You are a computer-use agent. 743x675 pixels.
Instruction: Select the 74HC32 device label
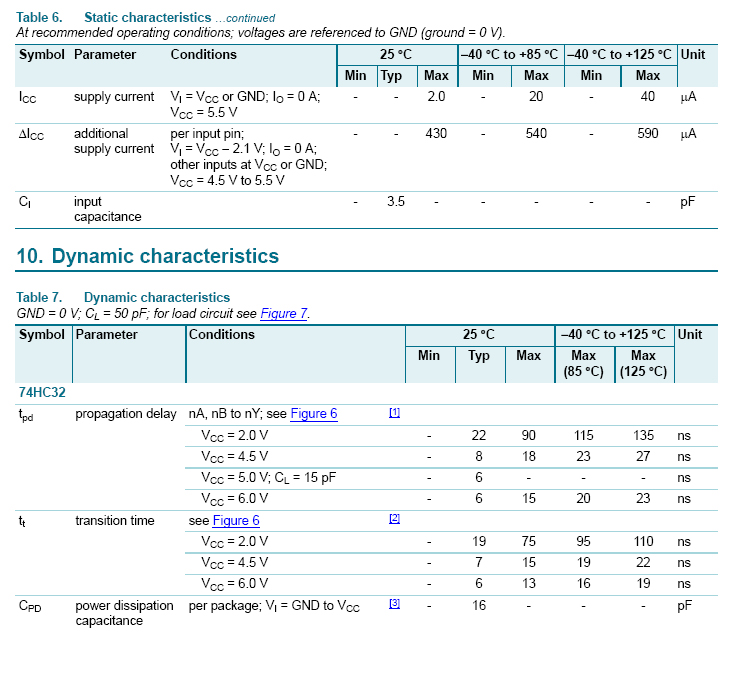pyautogui.click(x=42, y=393)
